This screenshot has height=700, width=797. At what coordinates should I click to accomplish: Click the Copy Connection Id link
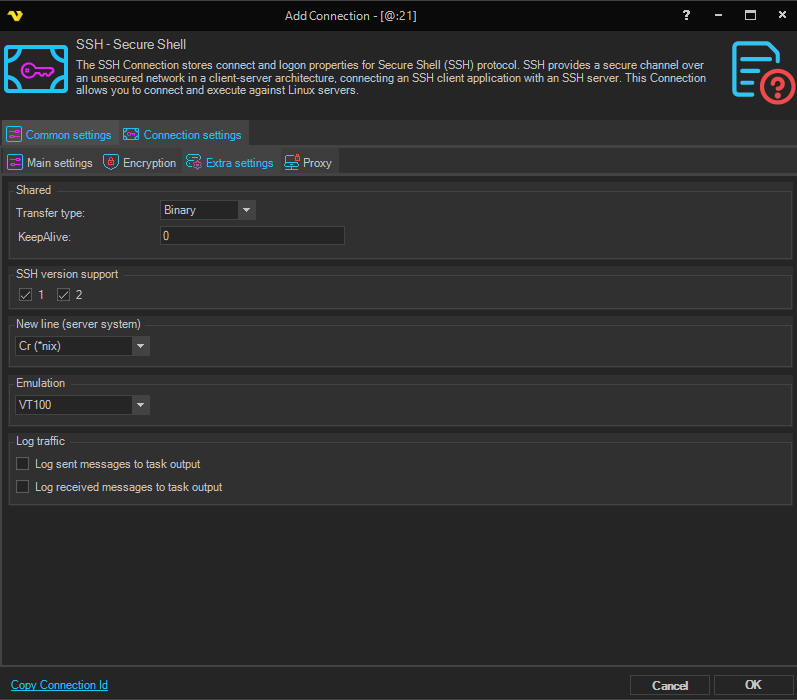pos(59,685)
